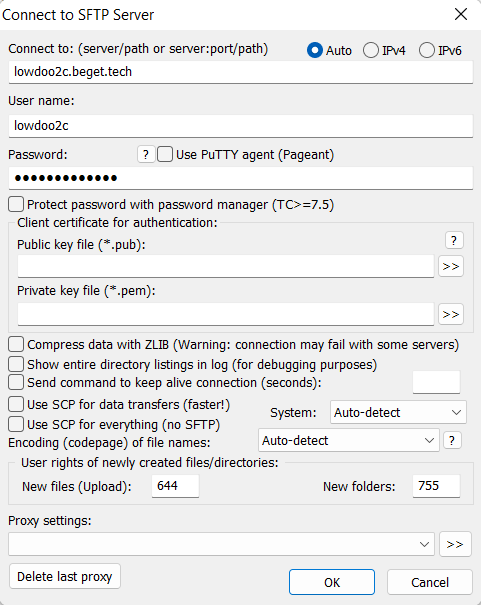481x605 pixels.
Task: Expand the Proxy settings dropdown
Action: click(x=221, y=544)
